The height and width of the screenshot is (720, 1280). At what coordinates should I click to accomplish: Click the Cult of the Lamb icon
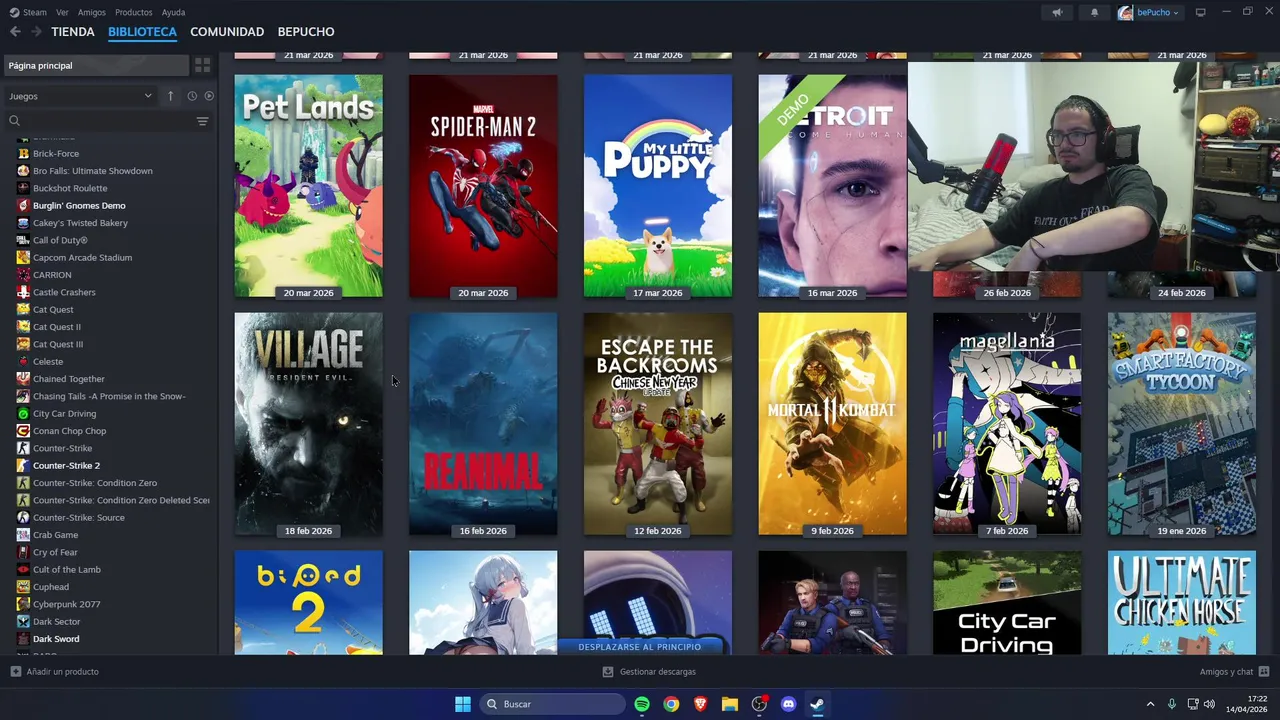(23, 570)
